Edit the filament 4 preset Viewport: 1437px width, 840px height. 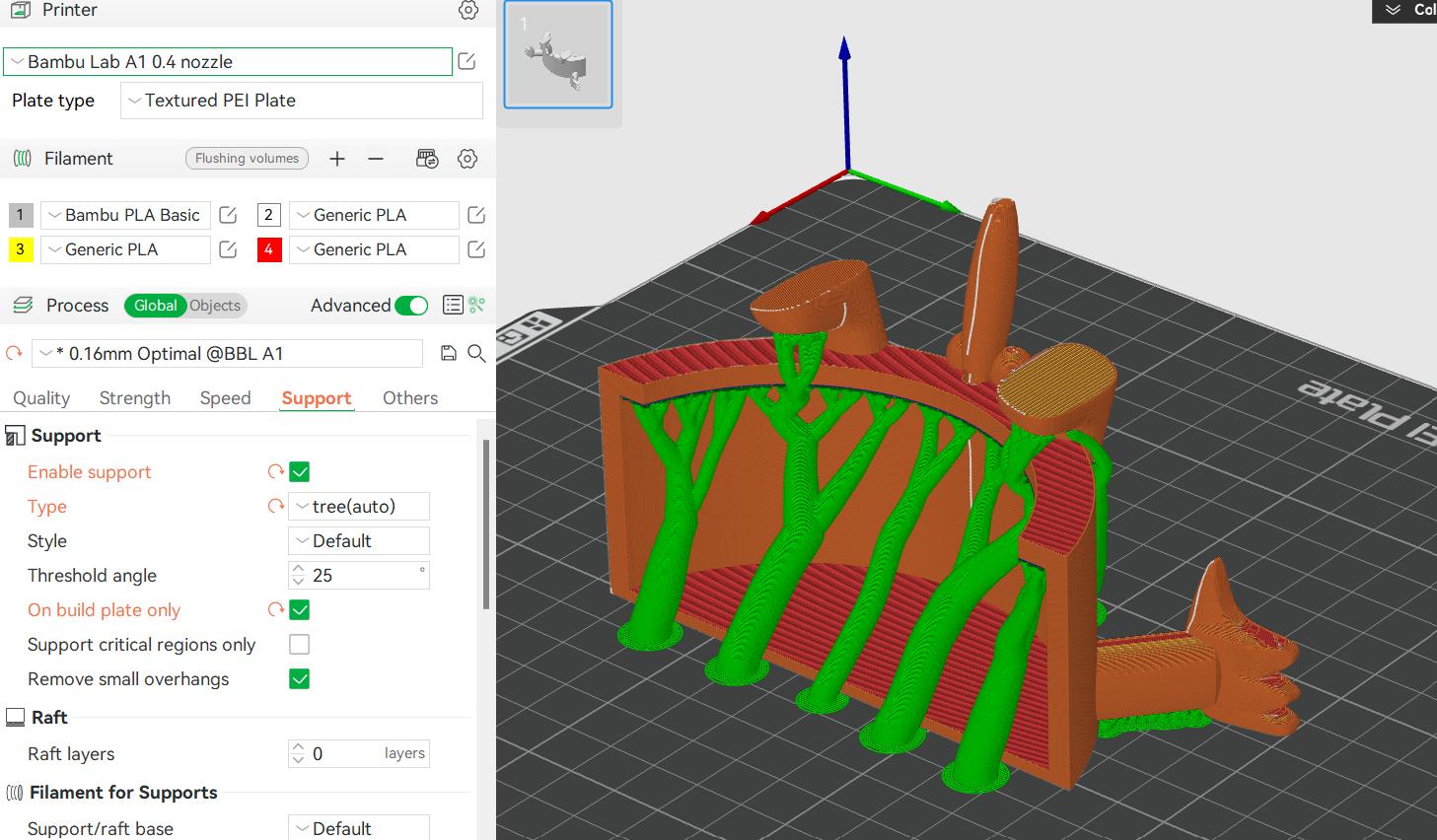(x=476, y=249)
